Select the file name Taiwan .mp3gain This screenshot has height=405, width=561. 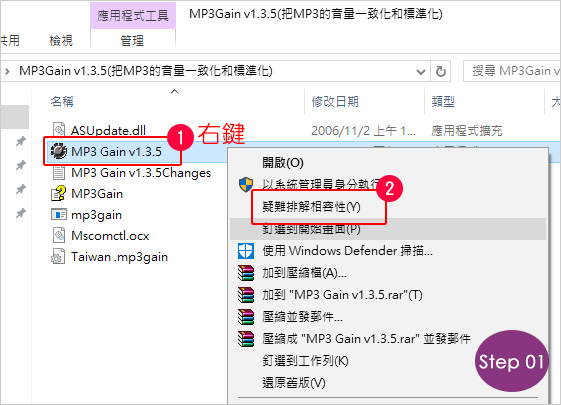pyautogui.click(x=119, y=257)
